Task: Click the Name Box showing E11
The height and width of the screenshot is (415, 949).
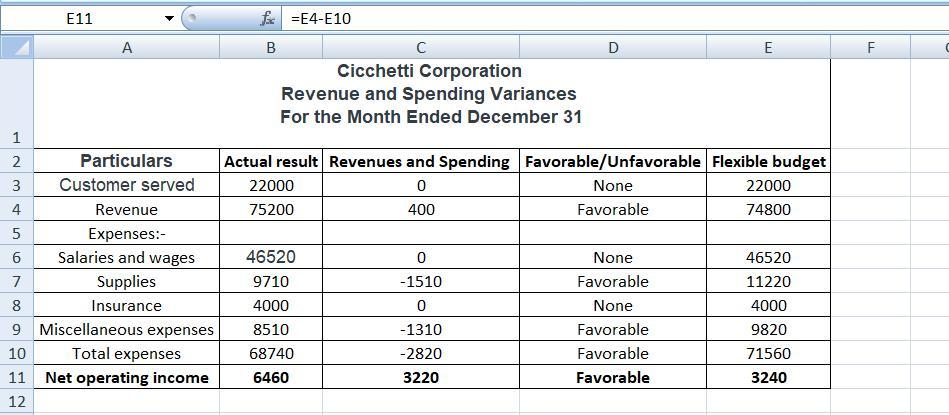Action: coord(79,19)
